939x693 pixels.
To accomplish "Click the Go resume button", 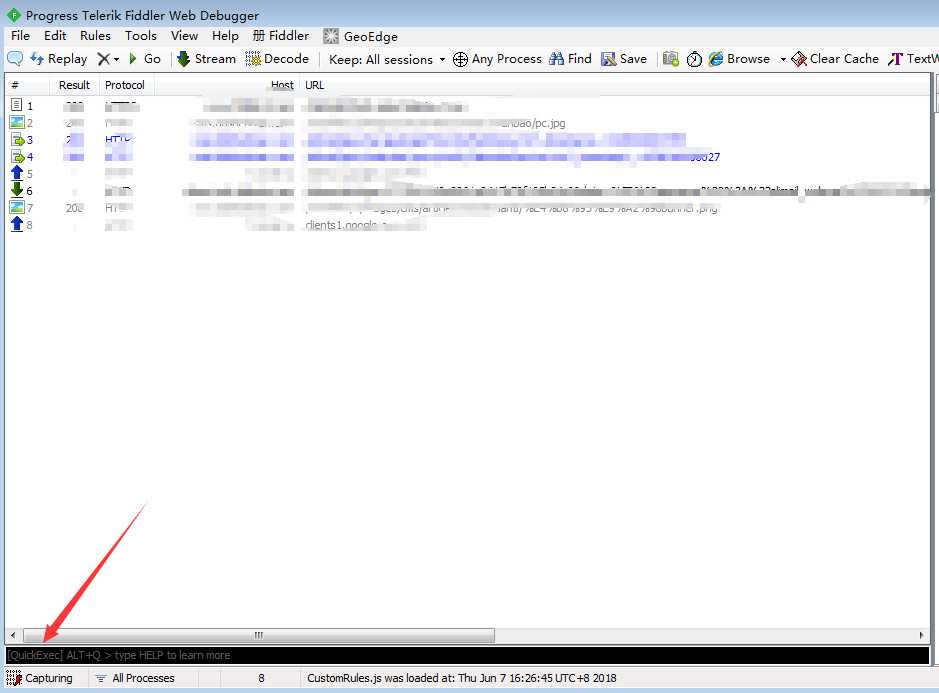I will pos(145,59).
